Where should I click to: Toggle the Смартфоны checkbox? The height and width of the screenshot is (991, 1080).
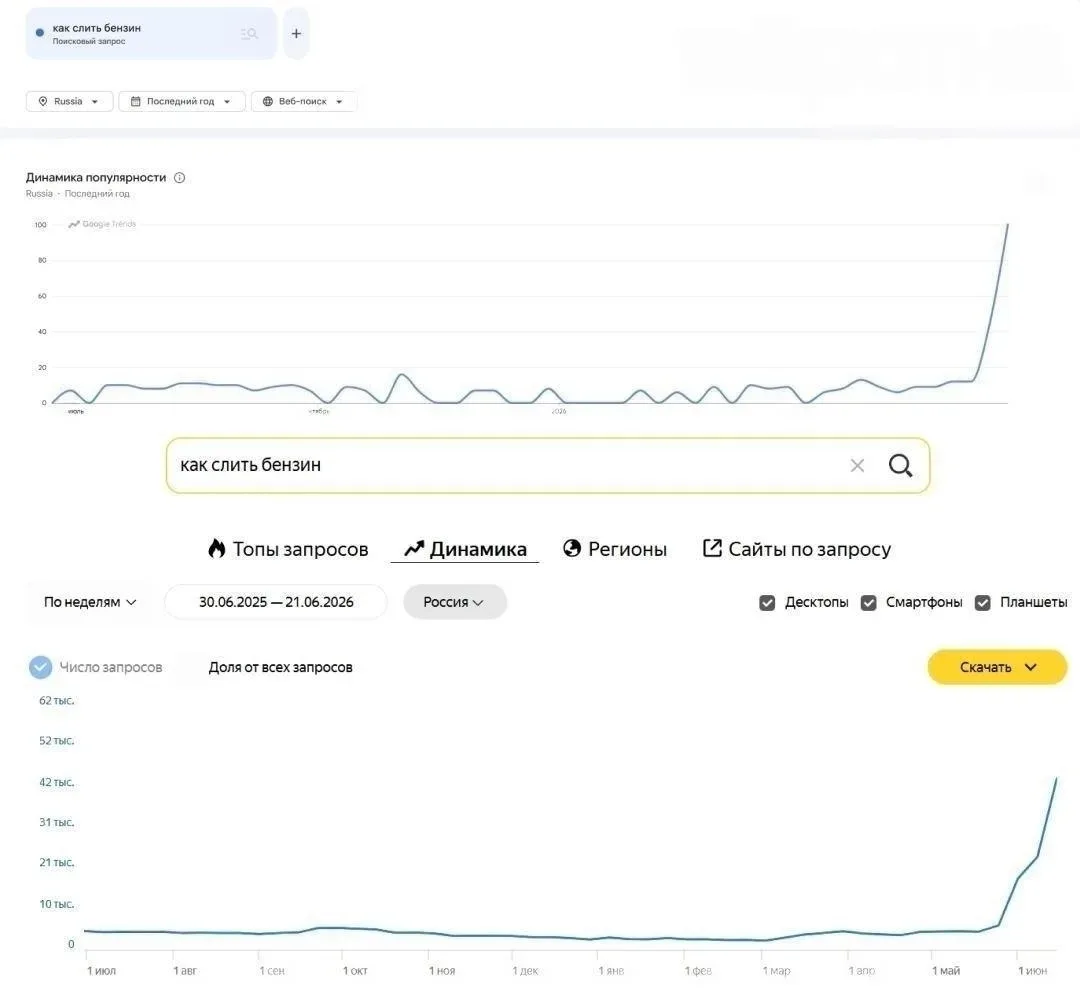[869, 603]
